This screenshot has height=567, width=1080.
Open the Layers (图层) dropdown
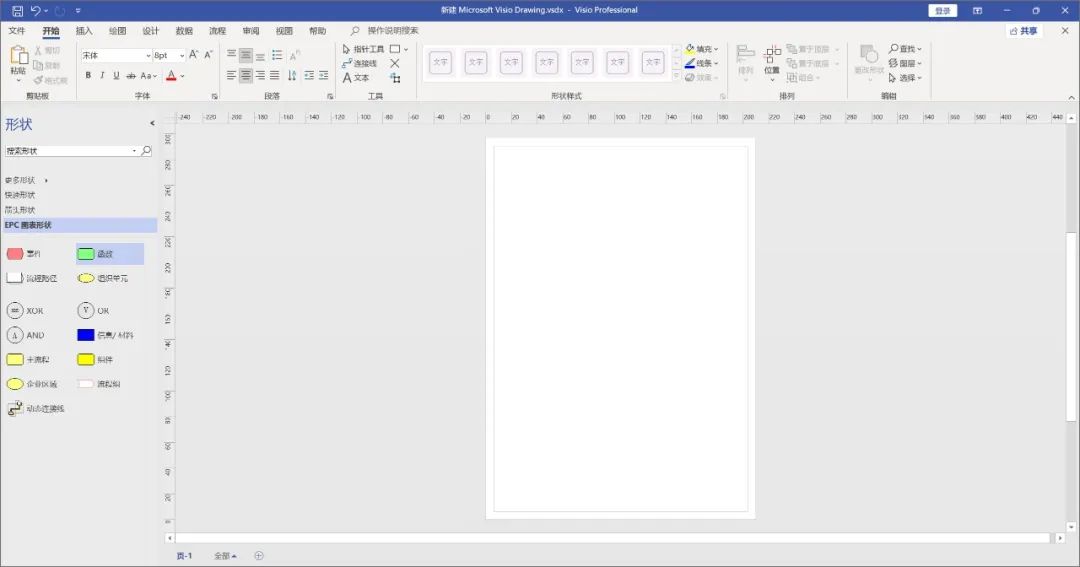(905, 63)
